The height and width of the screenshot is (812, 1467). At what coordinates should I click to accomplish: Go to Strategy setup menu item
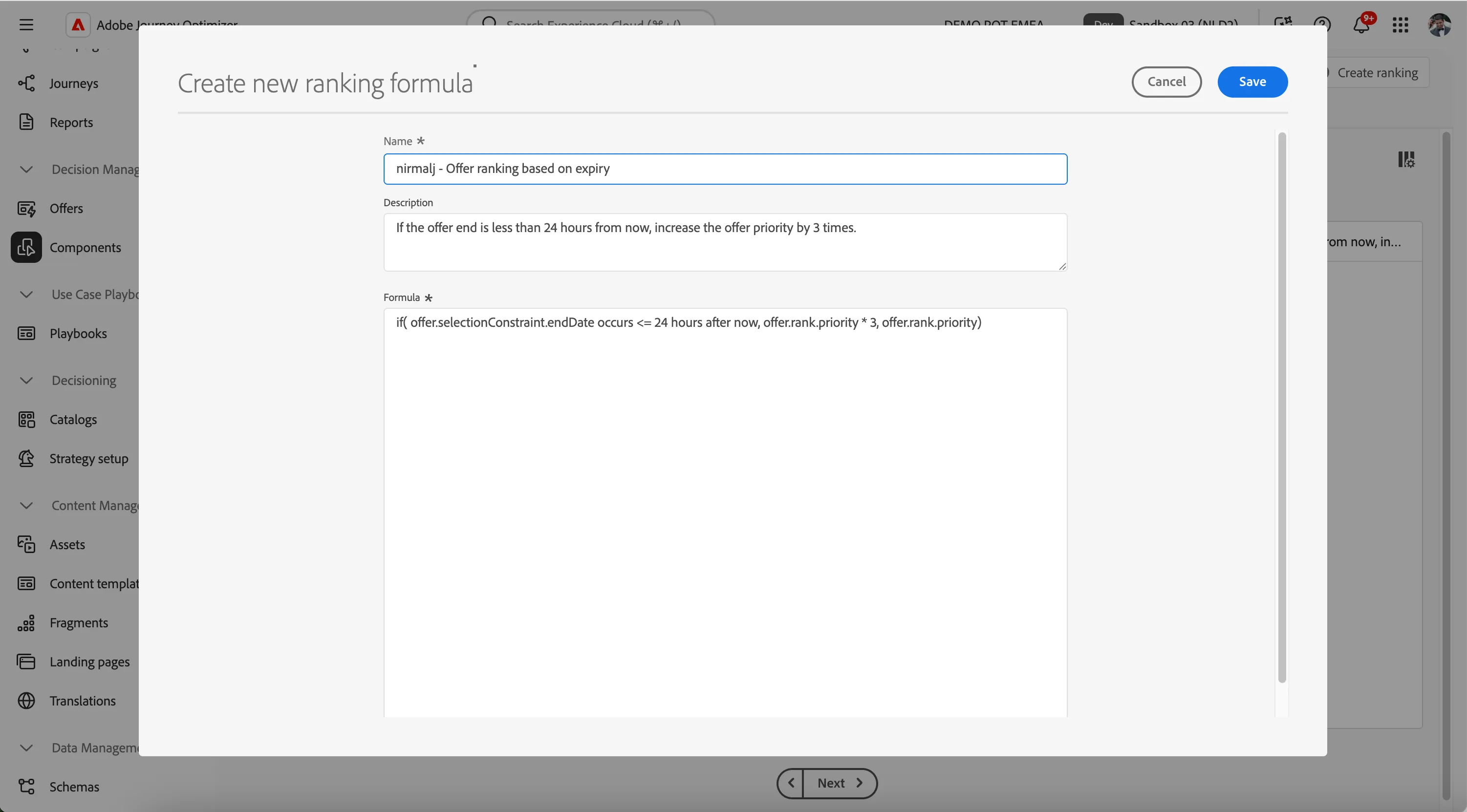pos(89,458)
